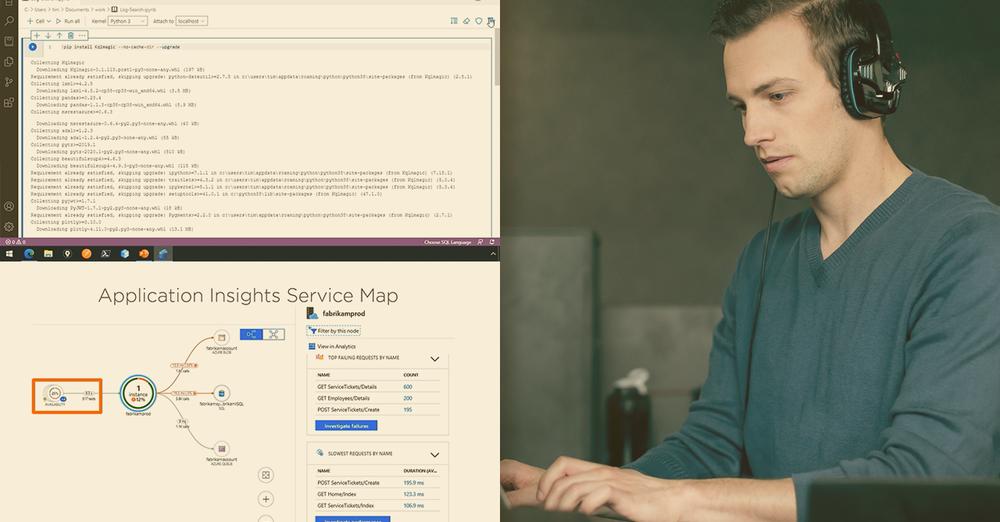Open the Search view in the activity bar
The height and width of the screenshot is (522, 1000).
(x=9, y=20)
